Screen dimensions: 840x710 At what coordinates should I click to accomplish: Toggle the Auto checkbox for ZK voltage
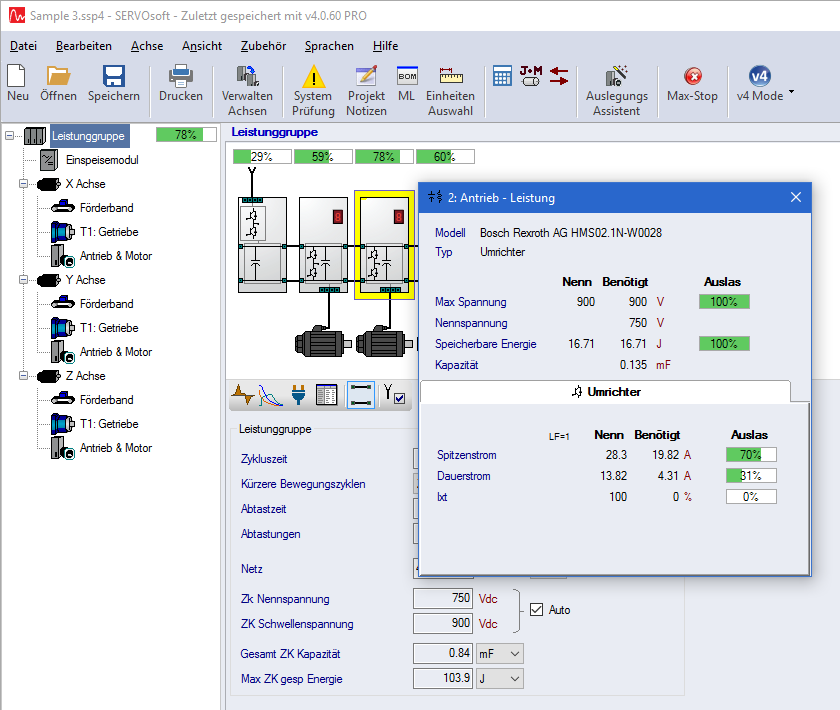(537, 609)
